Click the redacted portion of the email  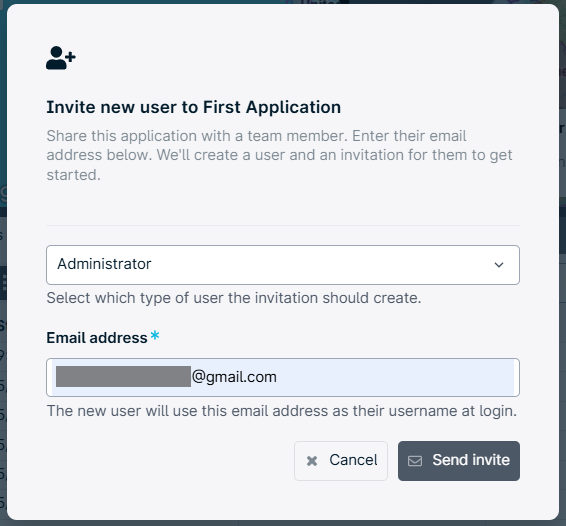[x=123, y=377]
